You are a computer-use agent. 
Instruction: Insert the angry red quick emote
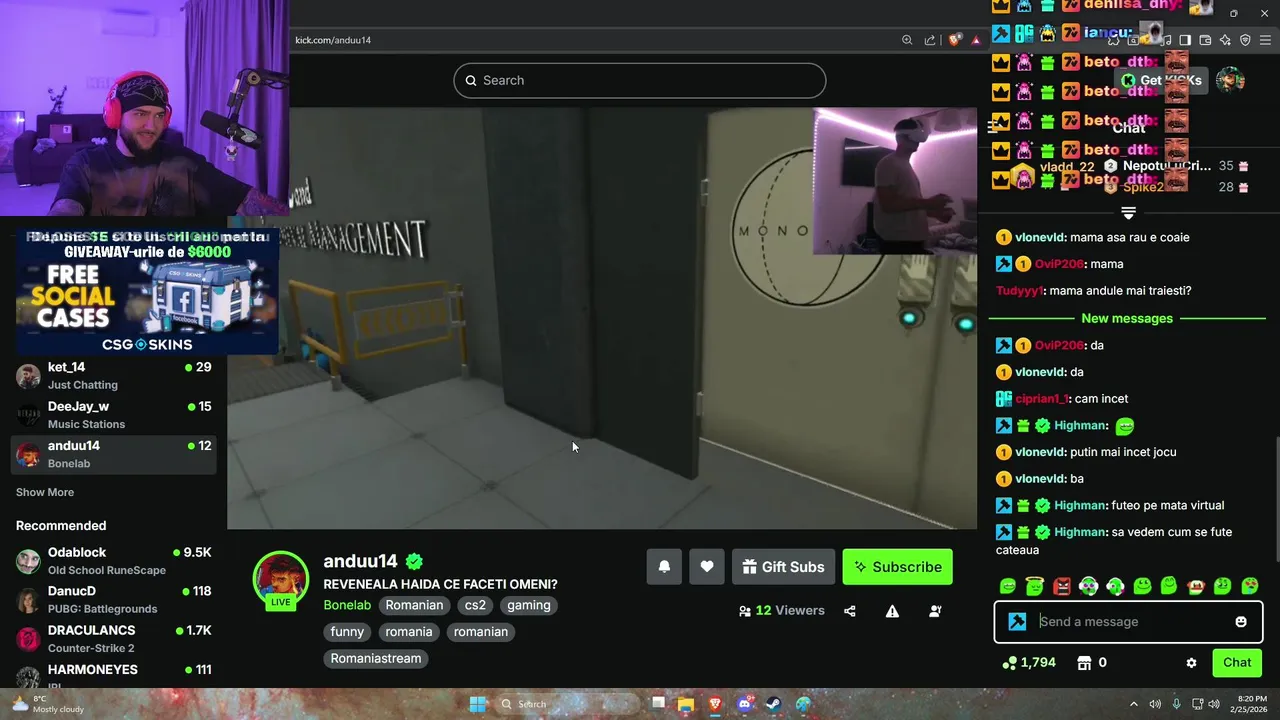(1062, 586)
